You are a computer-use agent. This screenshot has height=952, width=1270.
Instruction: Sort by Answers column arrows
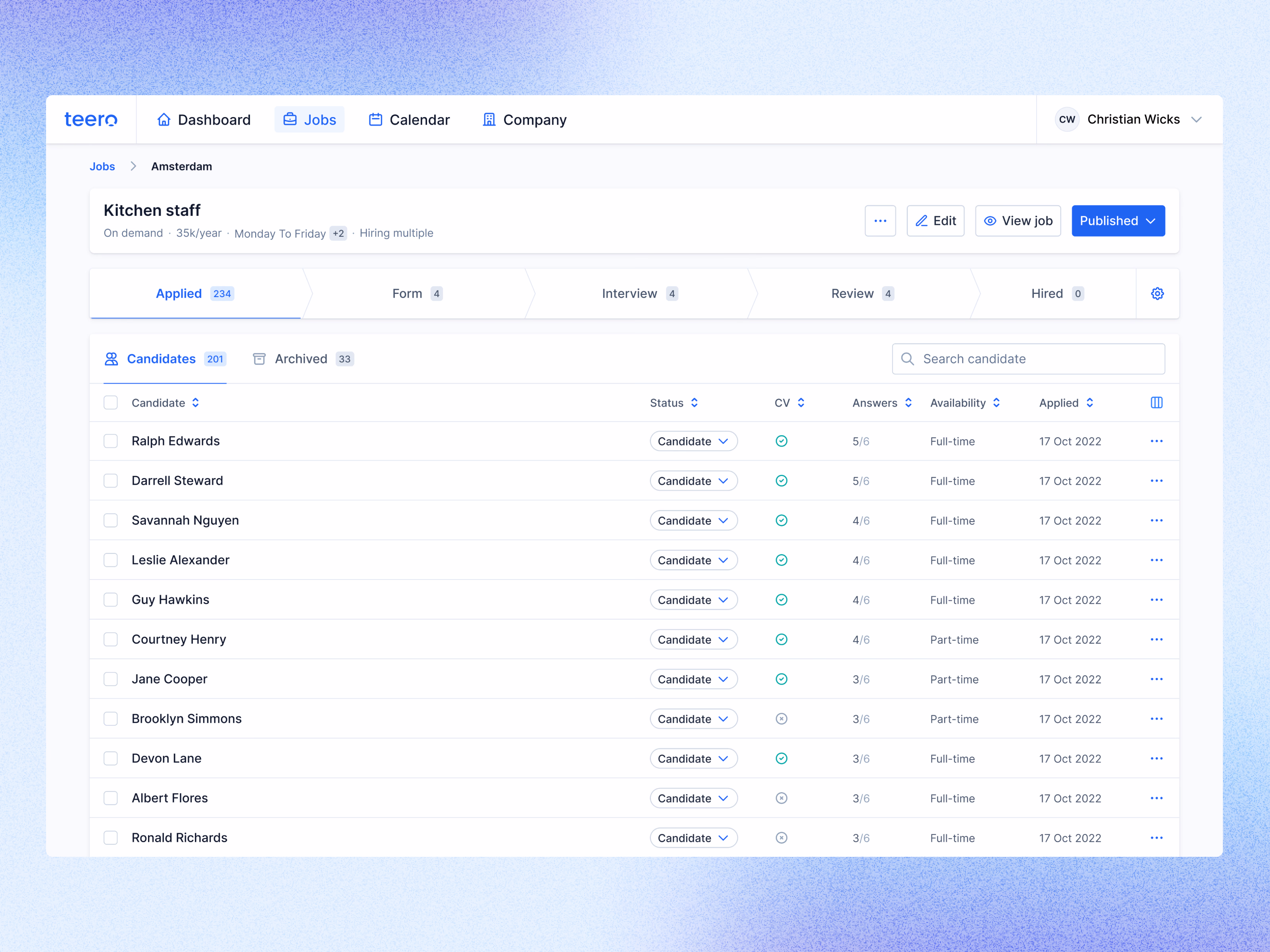pos(908,402)
